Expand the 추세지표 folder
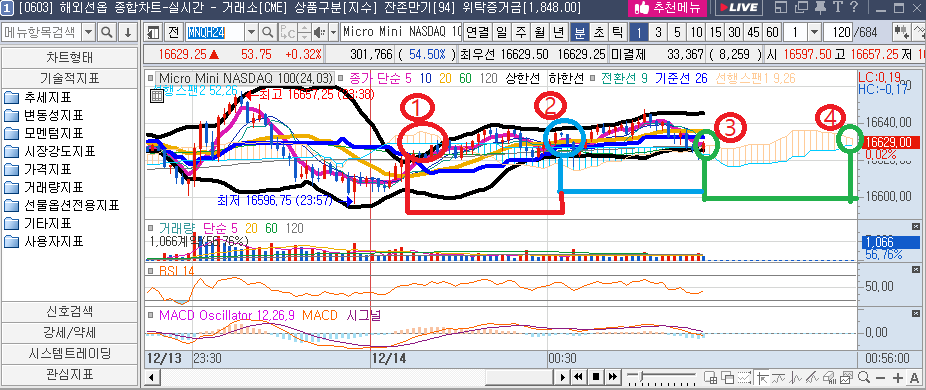 [38, 97]
